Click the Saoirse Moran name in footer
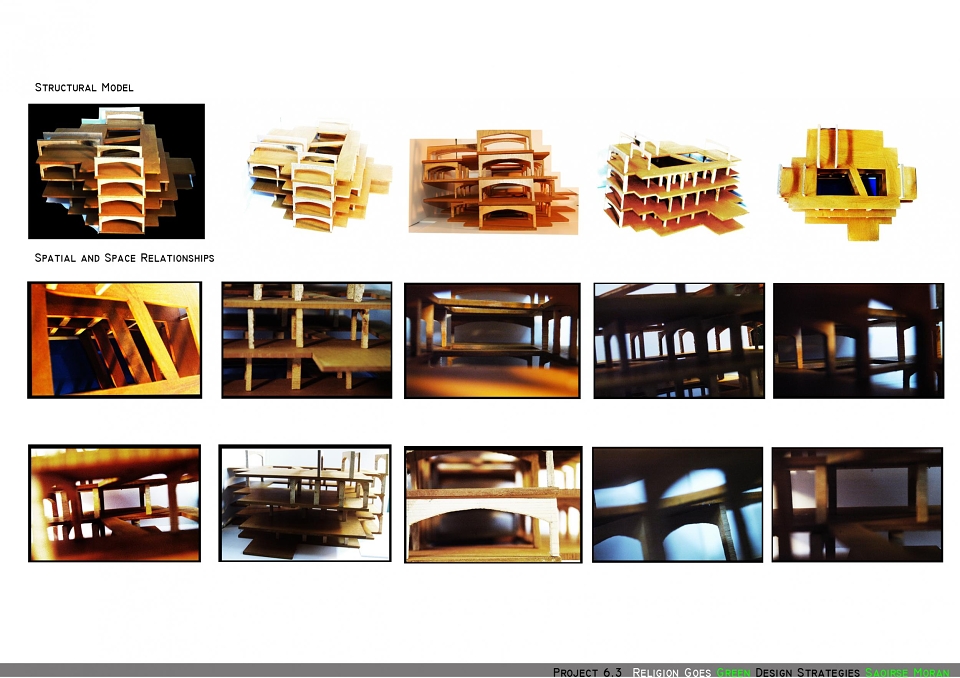 click(x=907, y=672)
